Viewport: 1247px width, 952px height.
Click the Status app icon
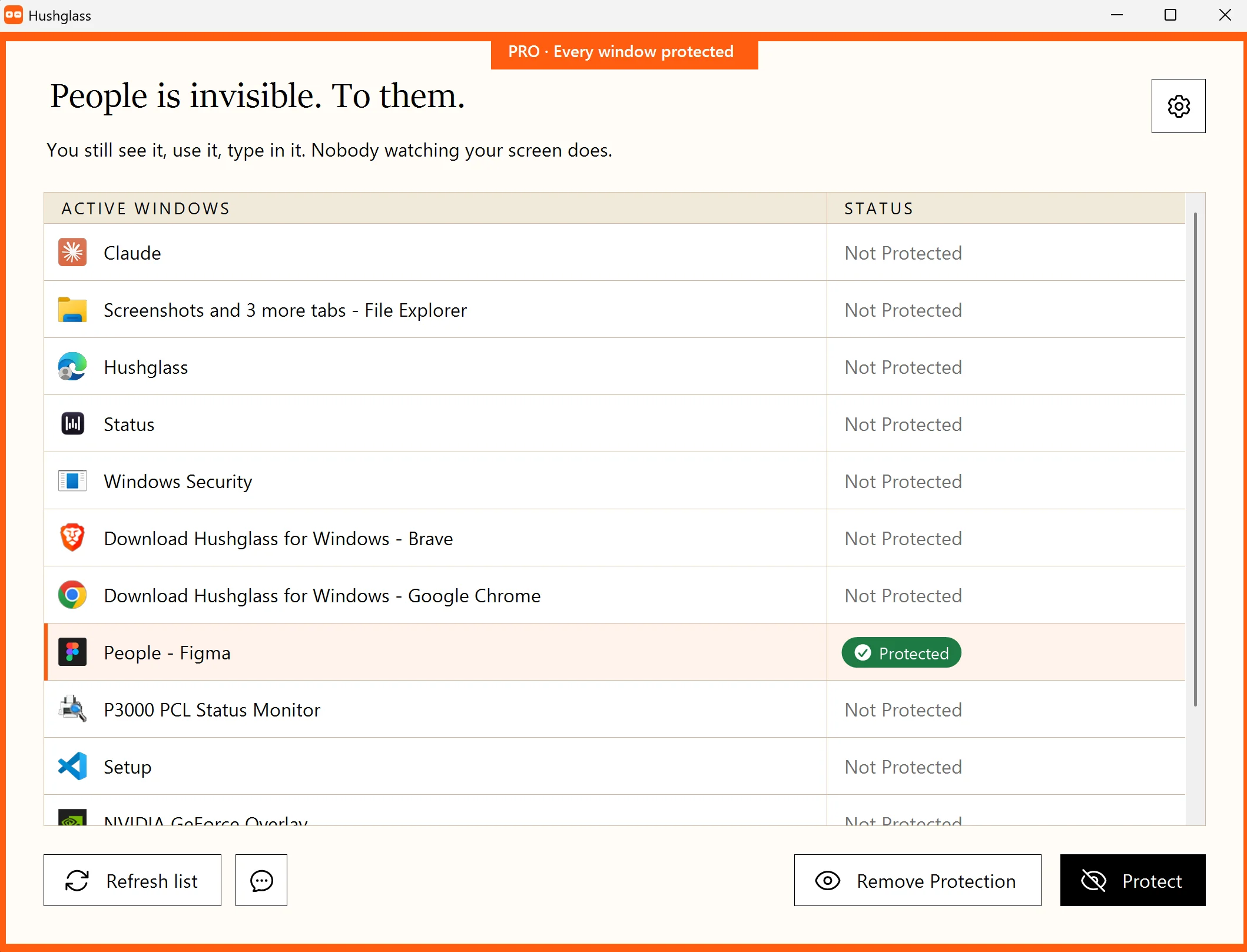click(x=72, y=424)
